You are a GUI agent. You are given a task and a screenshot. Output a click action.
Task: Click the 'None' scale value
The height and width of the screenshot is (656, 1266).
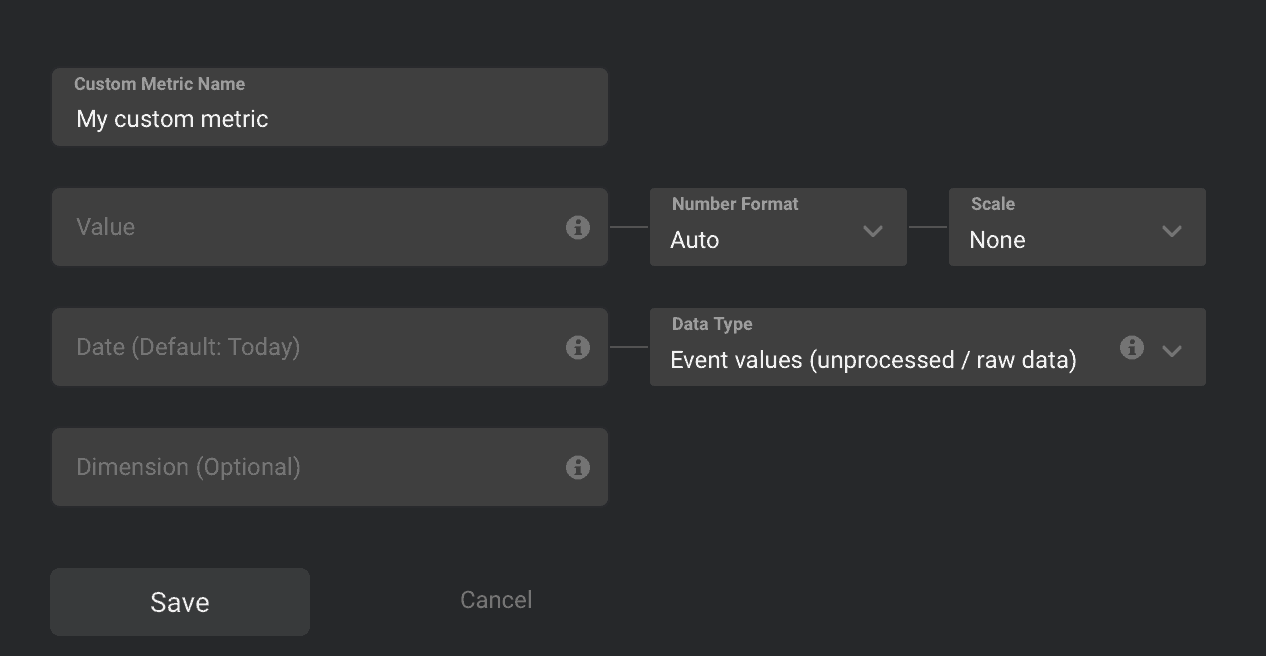click(x=997, y=240)
